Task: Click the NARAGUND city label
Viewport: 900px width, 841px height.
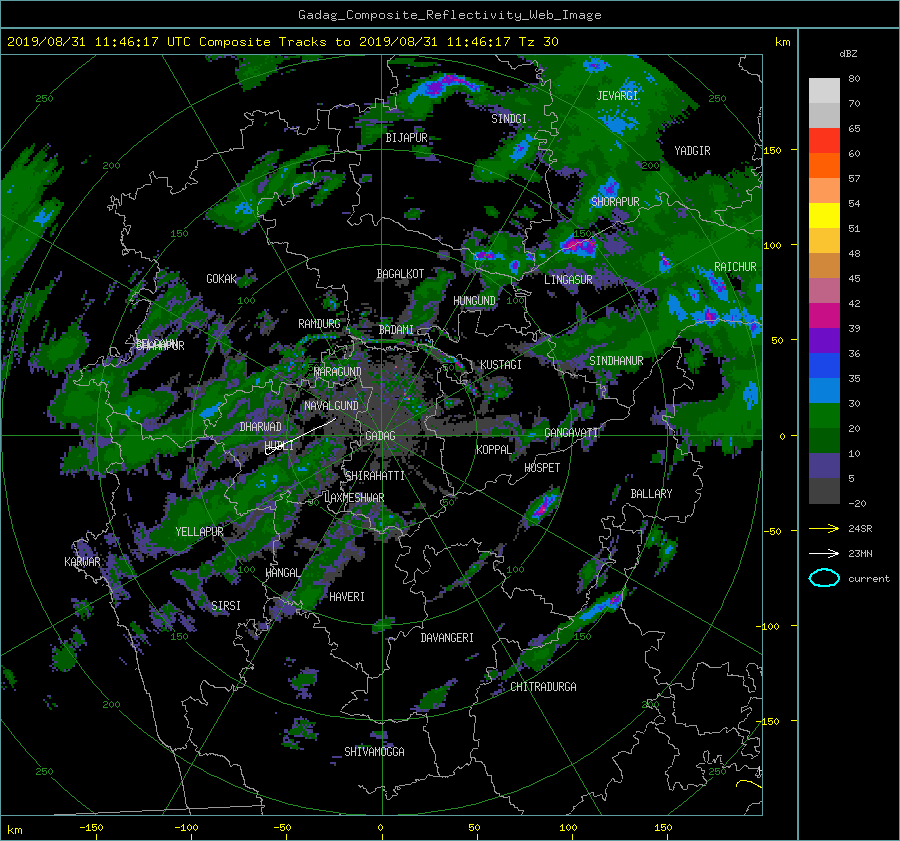Action: coord(338,372)
